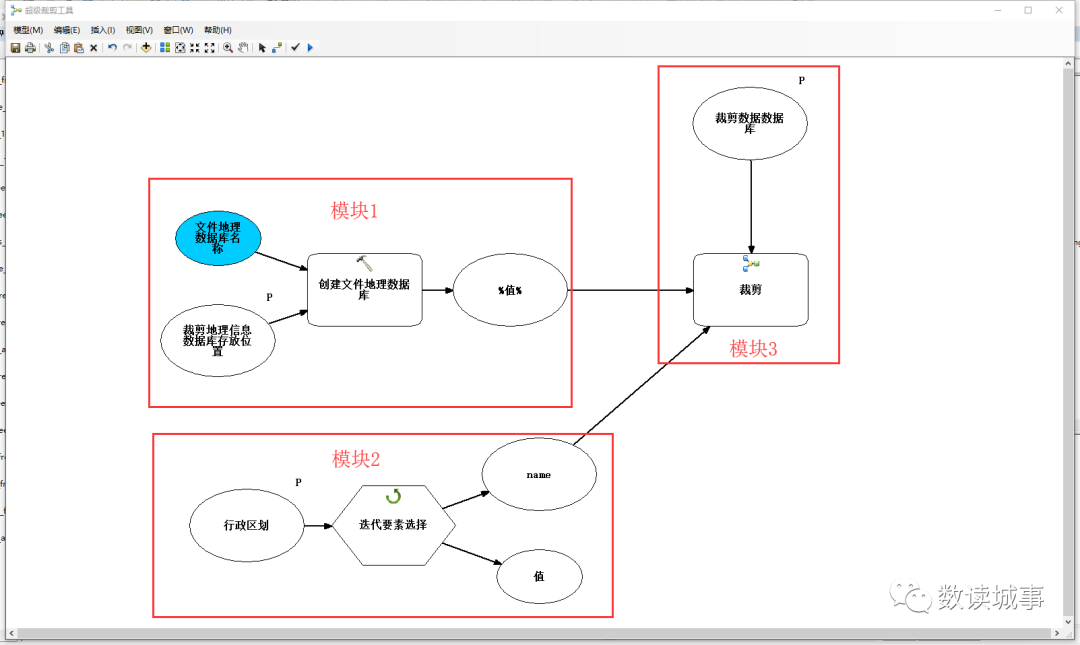1080x645 pixels.
Task: Delete selection with the X icon
Action: point(94,48)
